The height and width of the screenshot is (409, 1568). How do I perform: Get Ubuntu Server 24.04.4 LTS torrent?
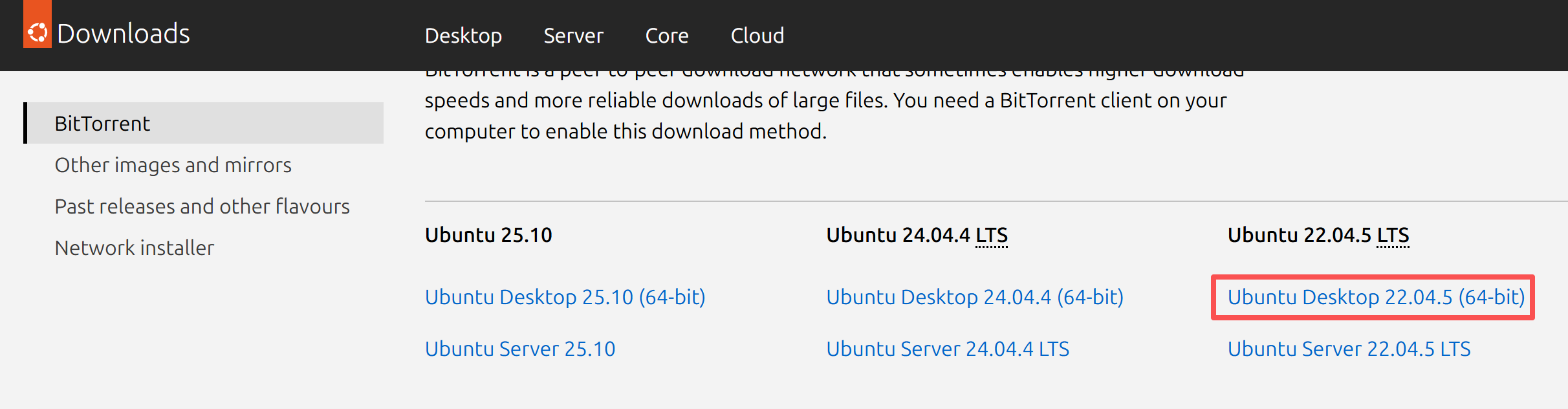tap(948, 349)
